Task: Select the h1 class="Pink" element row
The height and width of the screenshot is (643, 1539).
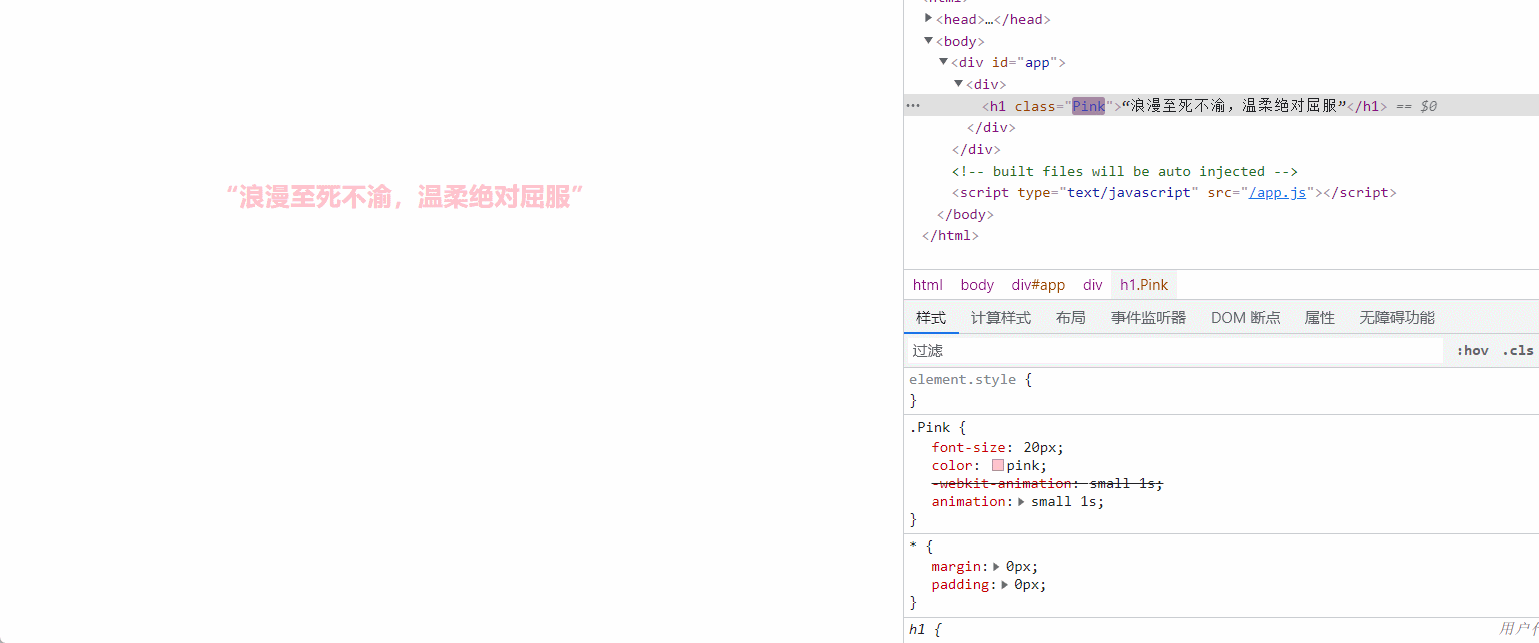Action: [1221, 106]
